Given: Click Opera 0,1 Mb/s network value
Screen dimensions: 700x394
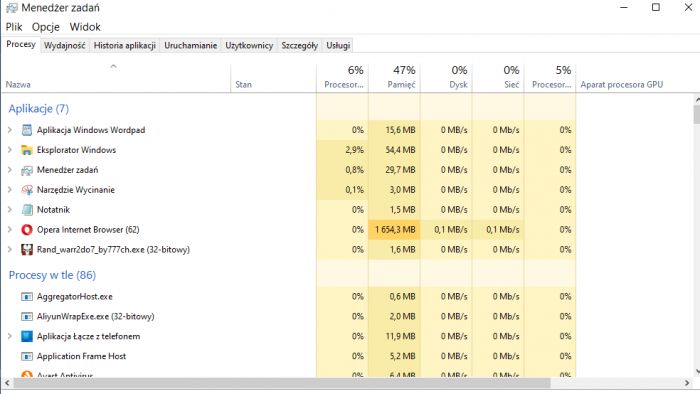Looking at the screenshot, I should pyautogui.click(x=503, y=229).
